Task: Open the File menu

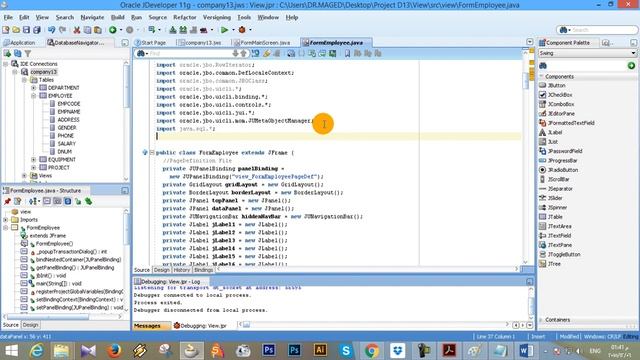Action: [x=8, y=18]
